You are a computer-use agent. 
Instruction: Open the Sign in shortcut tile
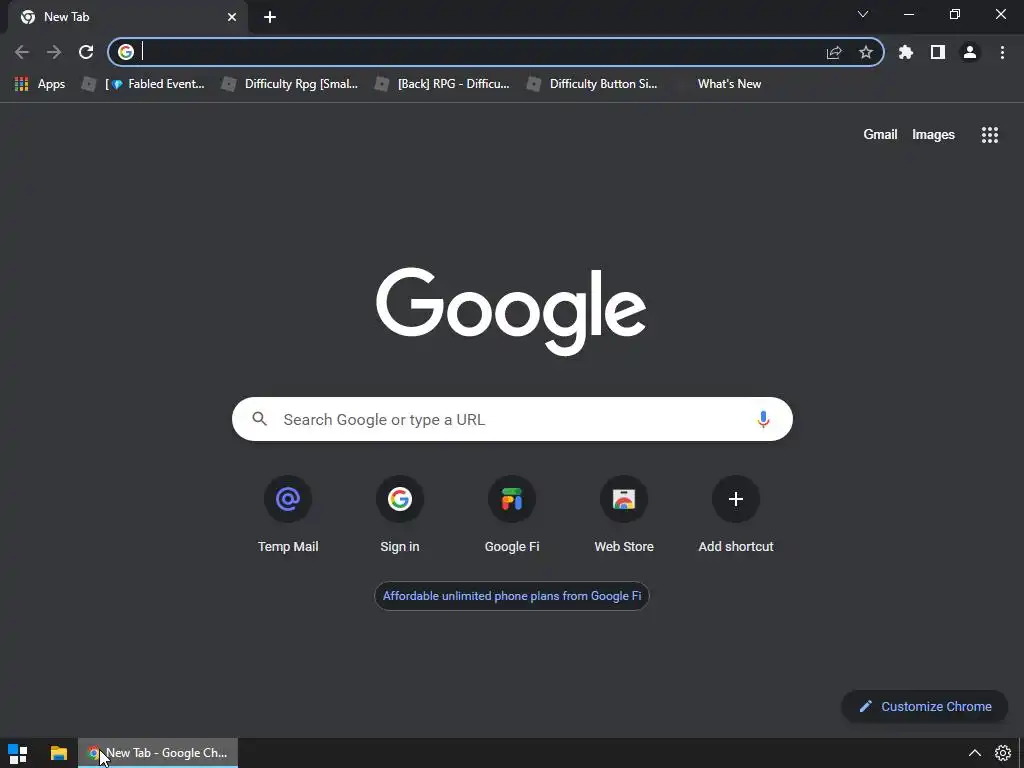[x=400, y=515]
